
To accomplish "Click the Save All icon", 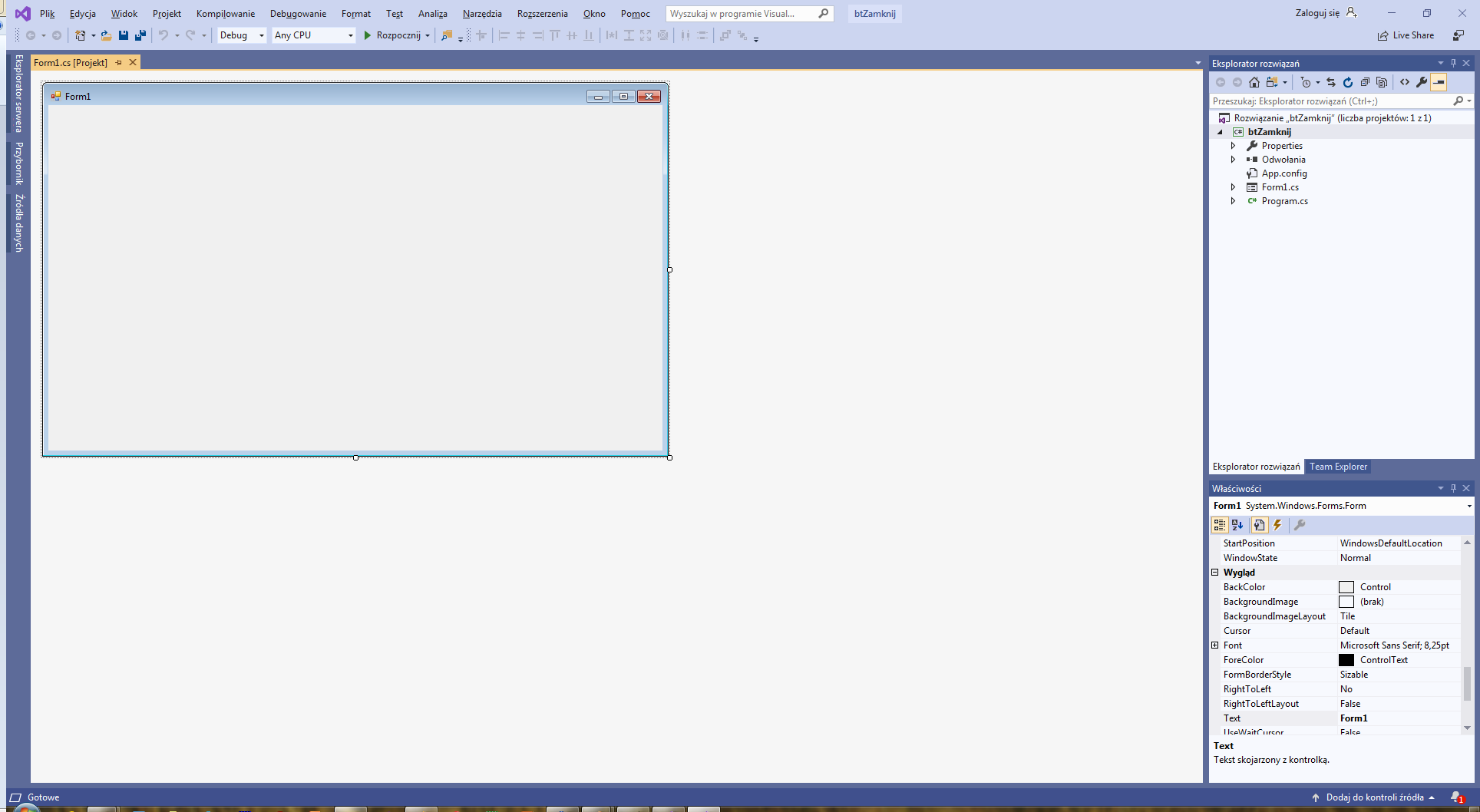I will point(140,35).
